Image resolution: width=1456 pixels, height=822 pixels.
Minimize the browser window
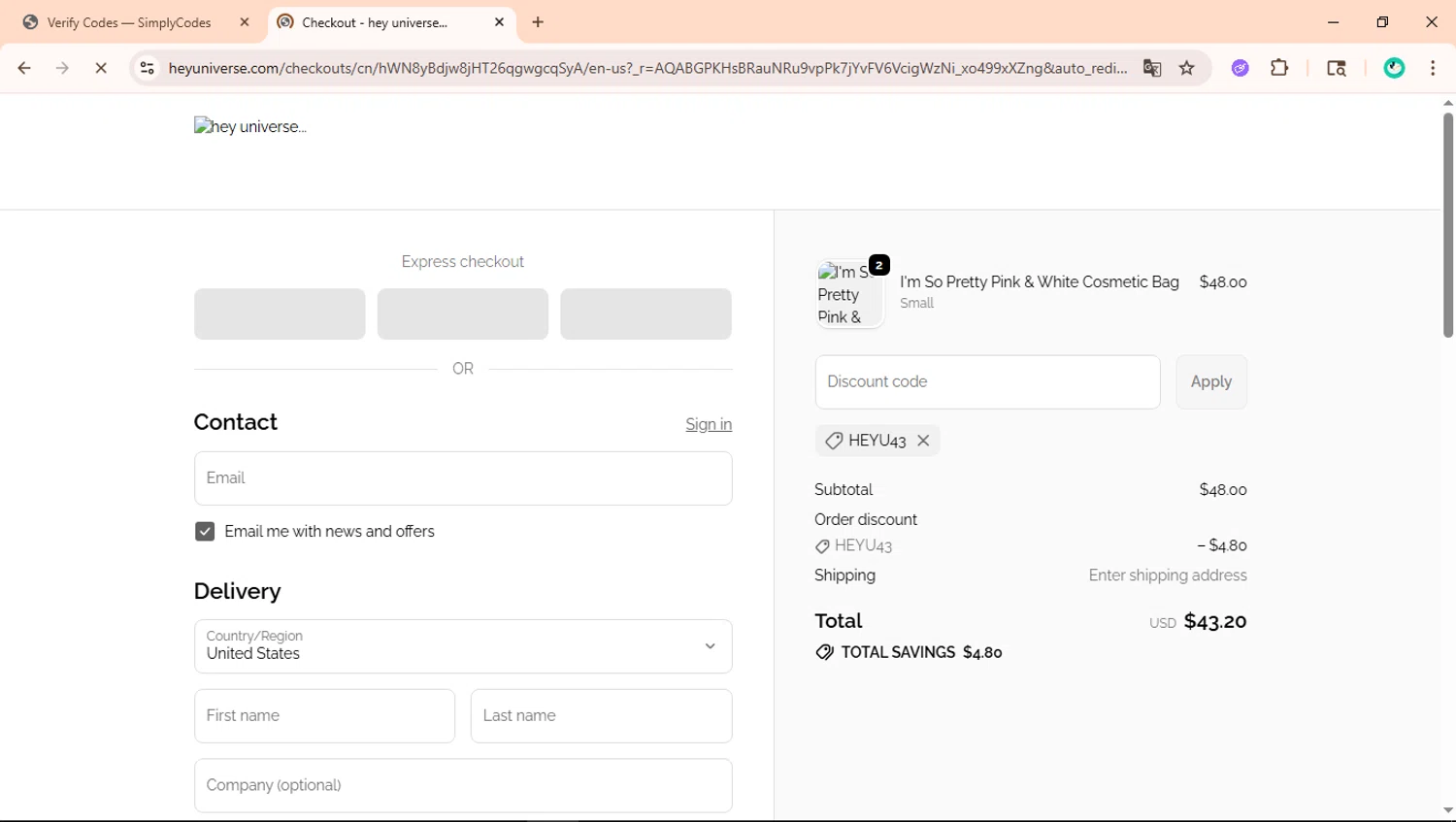(1334, 22)
